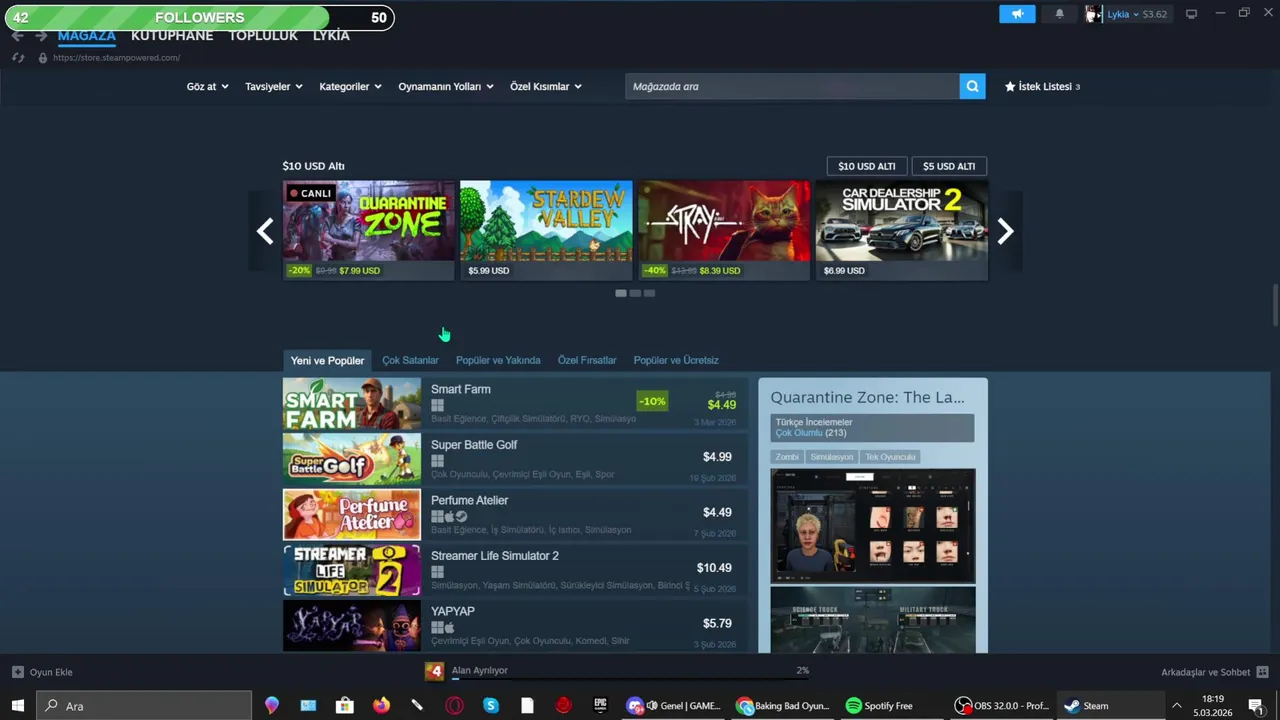1280x720 pixels.
Task: Open the Windows Start menu
Action: coord(17,705)
